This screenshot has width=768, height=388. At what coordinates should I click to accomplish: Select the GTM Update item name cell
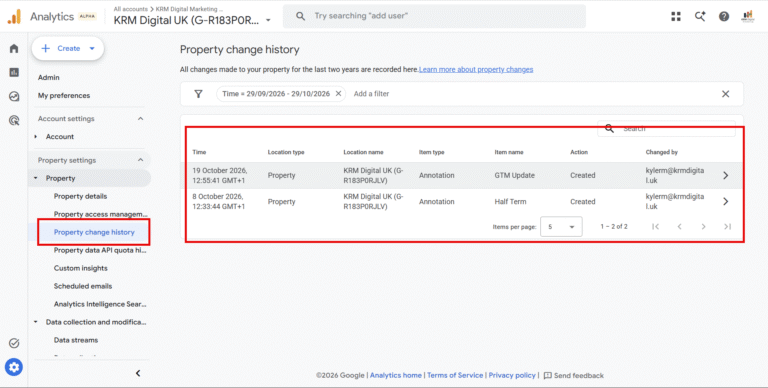(x=514, y=175)
